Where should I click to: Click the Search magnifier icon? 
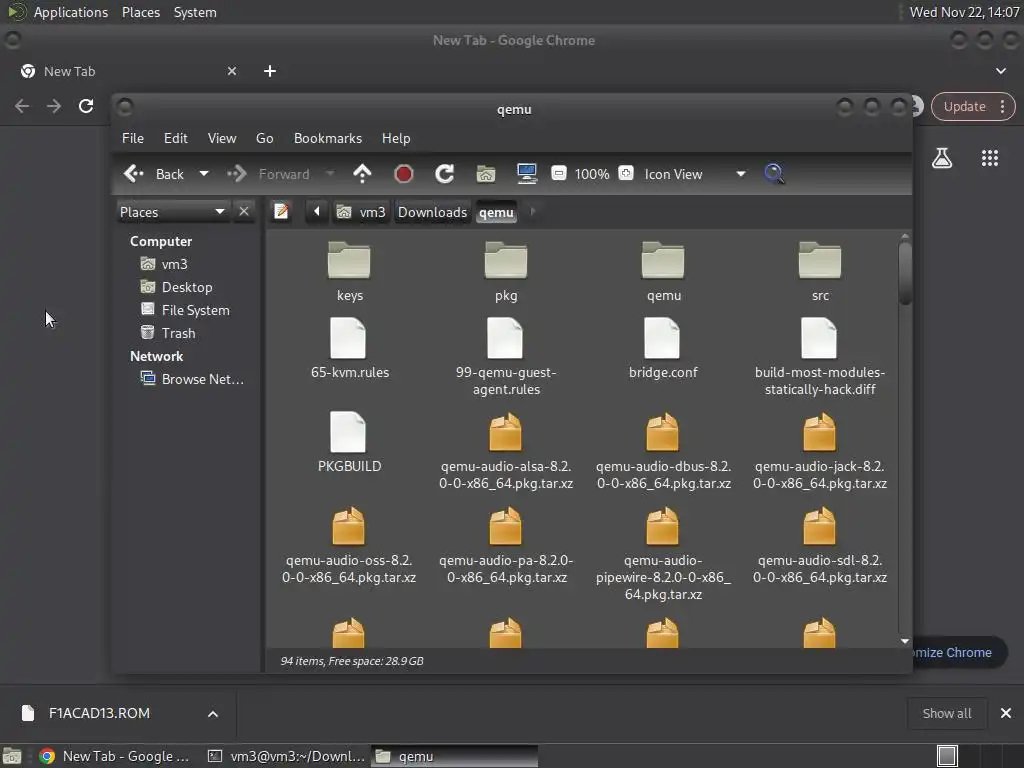tap(774, 174)
